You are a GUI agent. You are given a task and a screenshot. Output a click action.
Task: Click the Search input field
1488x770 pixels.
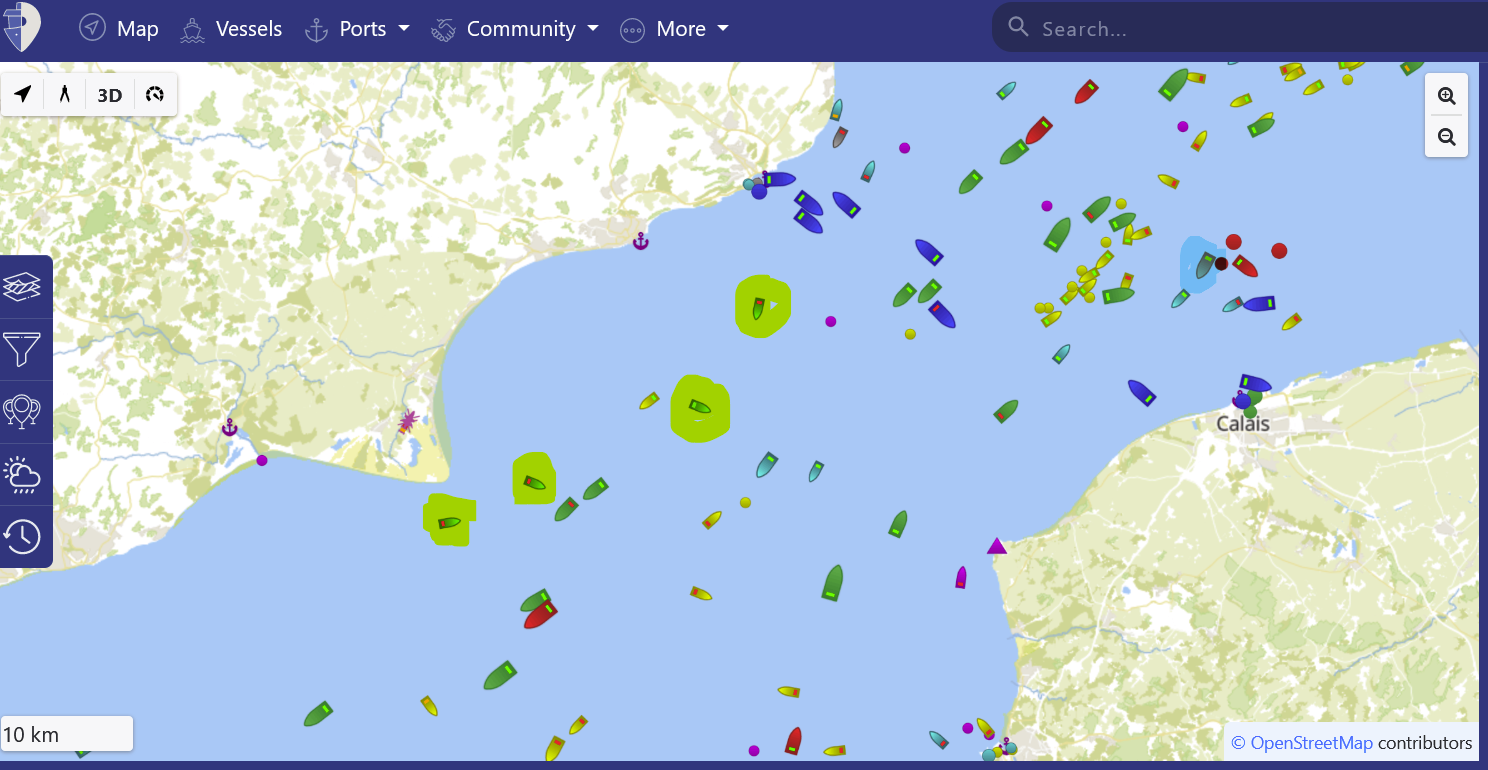tap(1250, 29)
